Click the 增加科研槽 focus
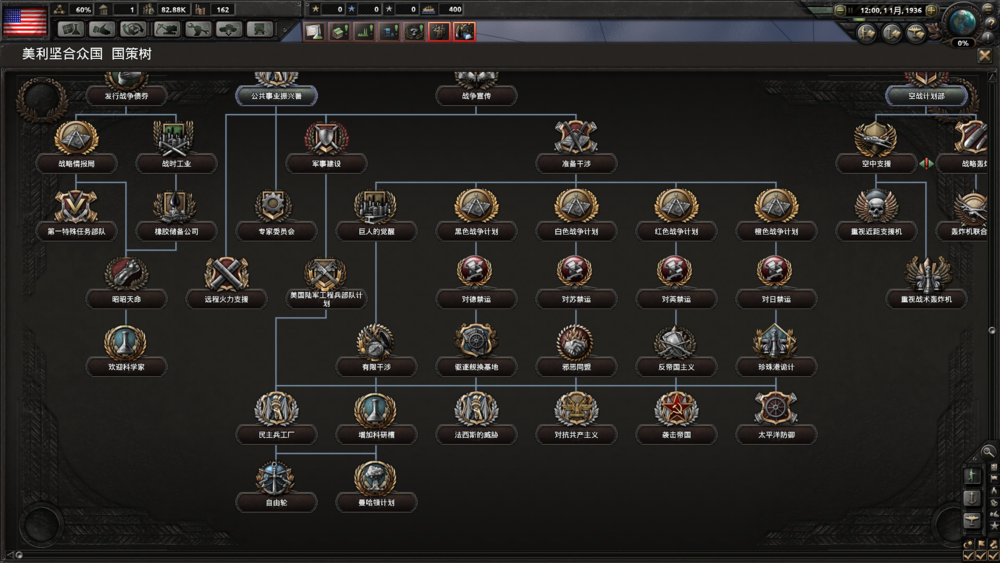The image size is (1000, 563). point(376,418)
